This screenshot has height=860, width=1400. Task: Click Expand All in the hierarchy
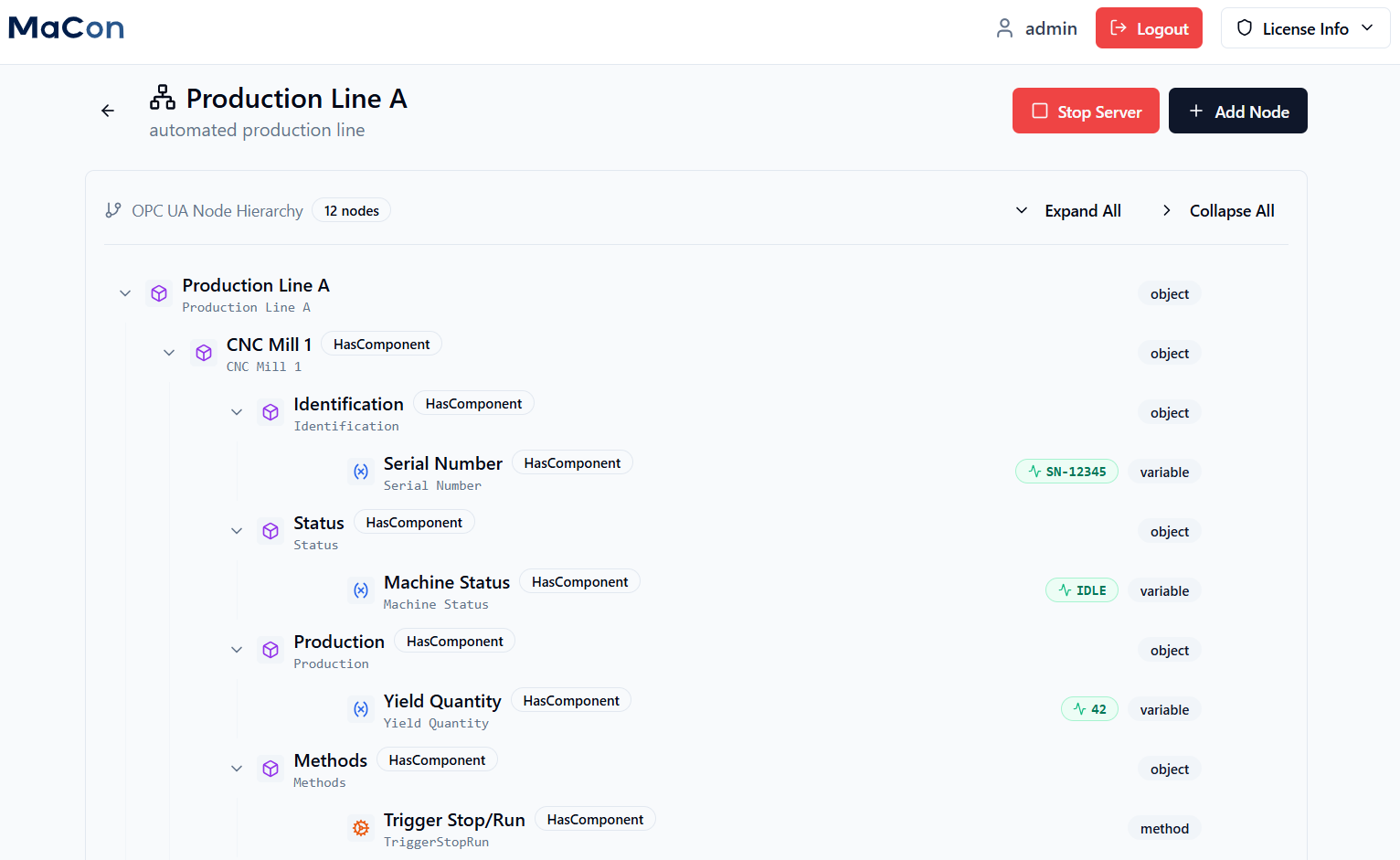[x=1069, y=211]
